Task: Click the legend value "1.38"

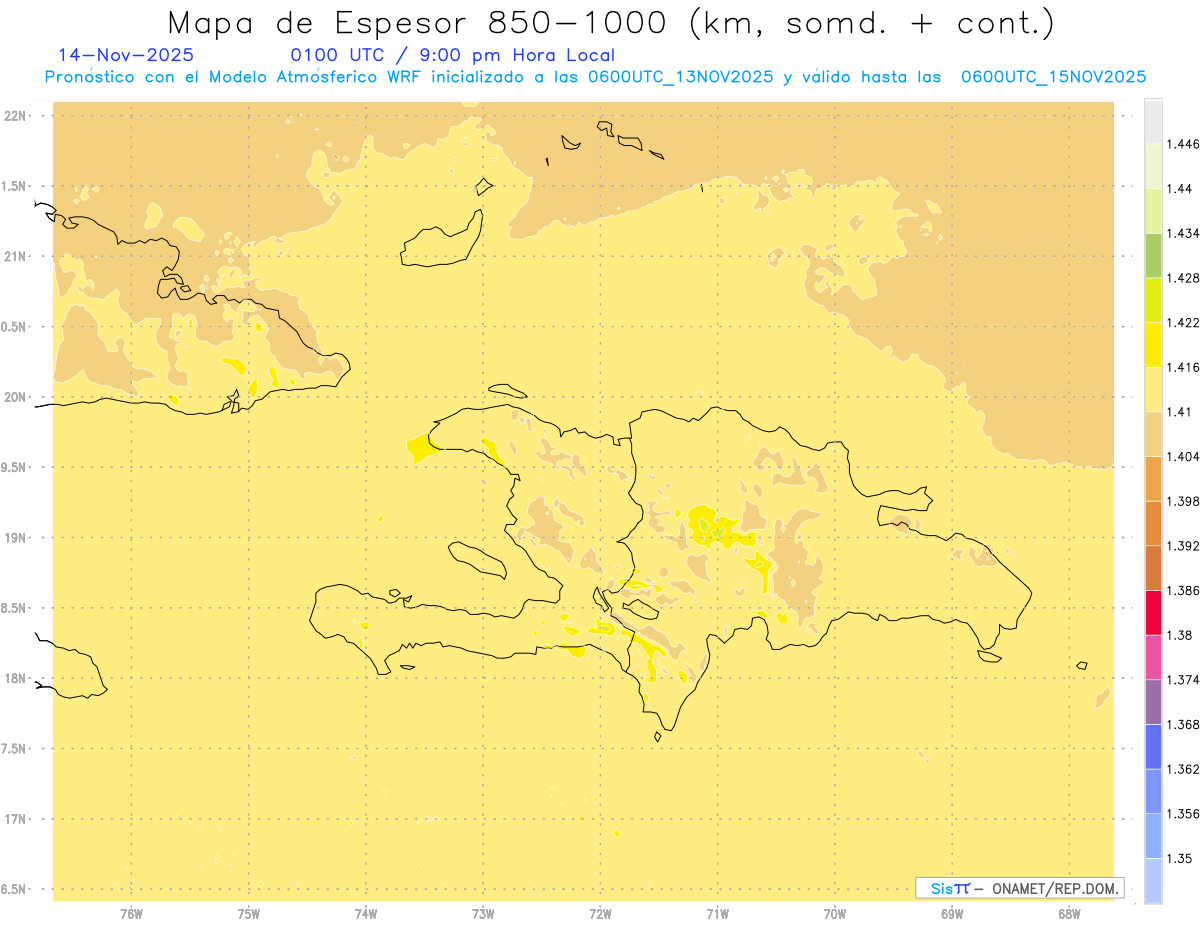Action: [1179, 635]
